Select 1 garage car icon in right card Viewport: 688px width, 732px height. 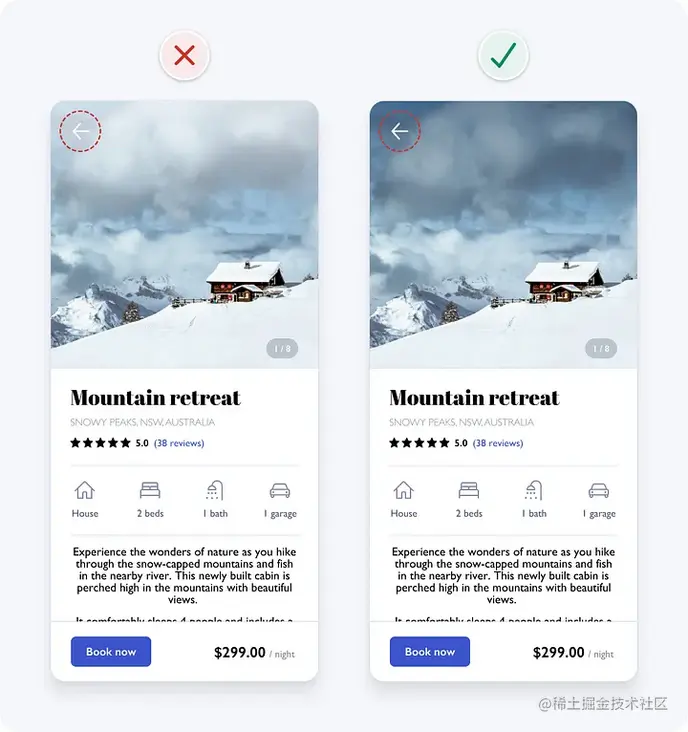(599, 491)
